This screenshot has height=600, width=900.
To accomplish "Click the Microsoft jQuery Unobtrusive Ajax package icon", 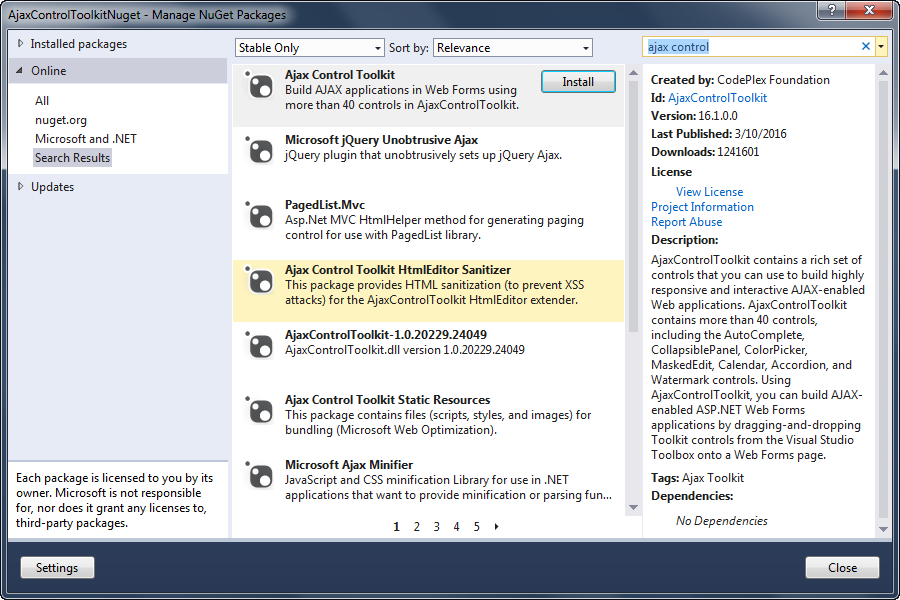I will click(261, 152).
